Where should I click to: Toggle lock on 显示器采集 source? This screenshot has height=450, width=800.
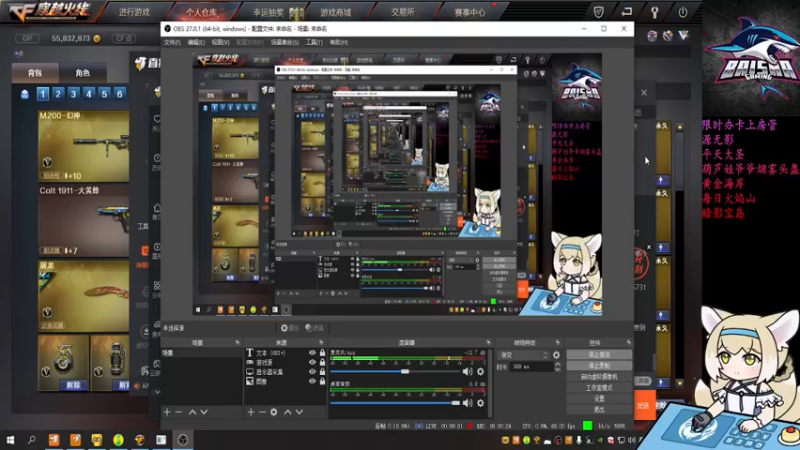click(x=322, y=372)
